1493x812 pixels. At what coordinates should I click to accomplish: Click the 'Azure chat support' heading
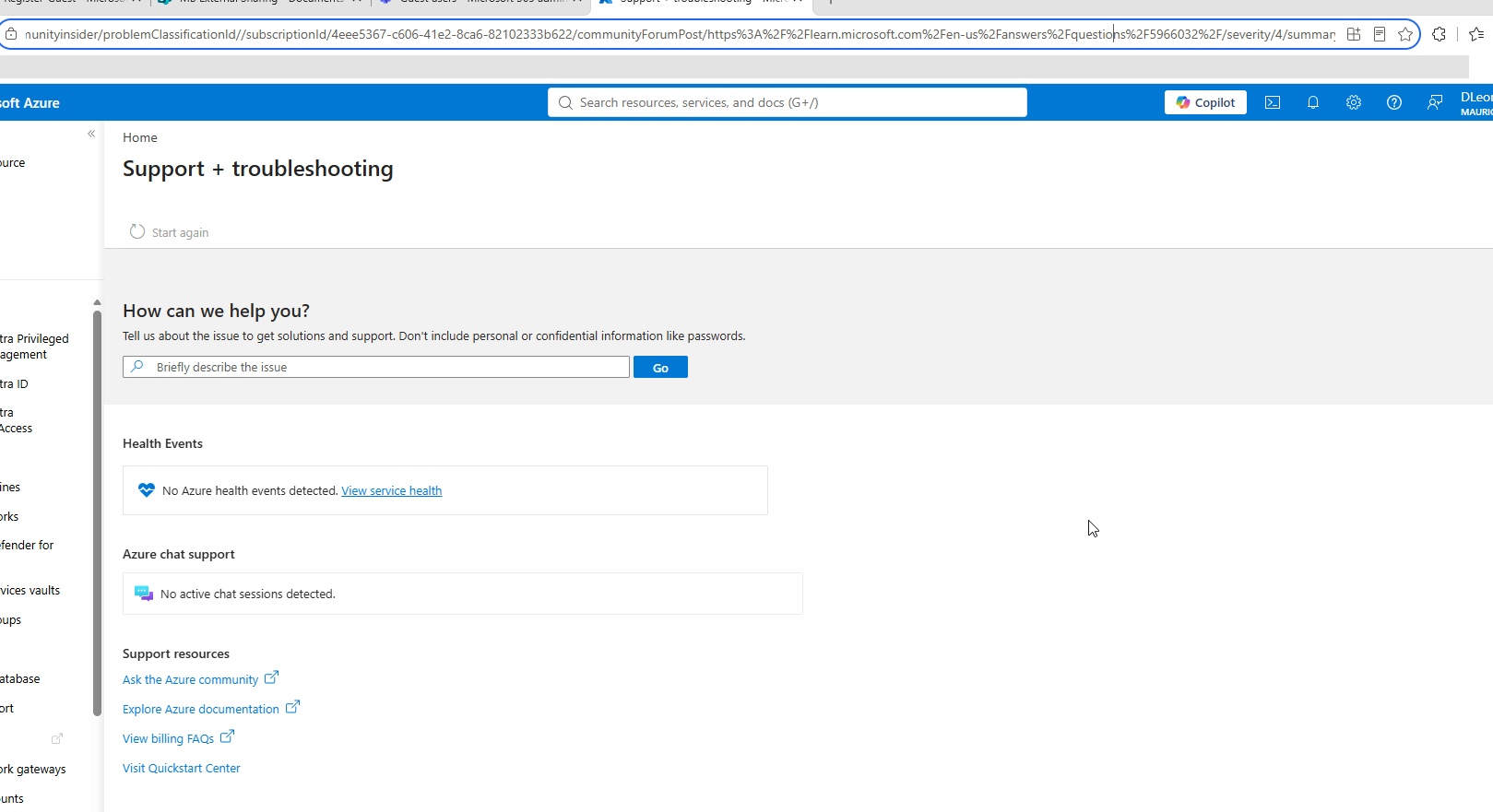179,554
